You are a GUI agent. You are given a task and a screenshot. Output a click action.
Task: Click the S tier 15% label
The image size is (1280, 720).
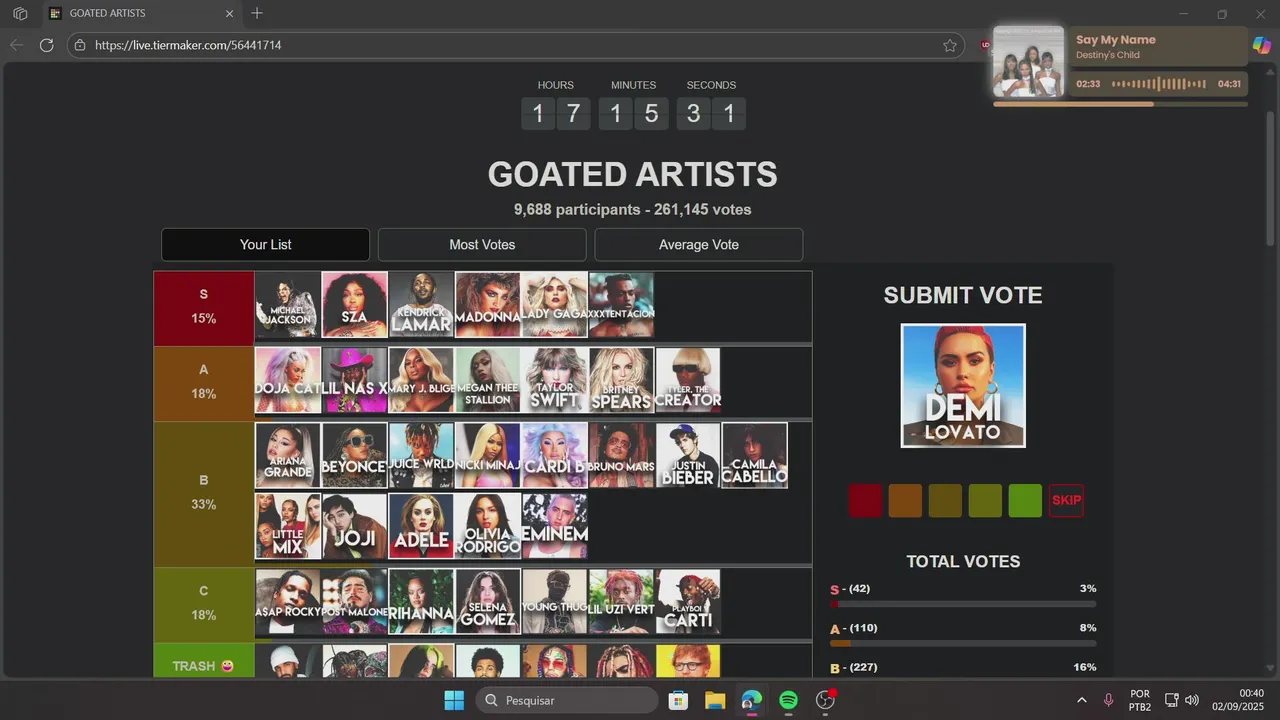pos(204,308)
